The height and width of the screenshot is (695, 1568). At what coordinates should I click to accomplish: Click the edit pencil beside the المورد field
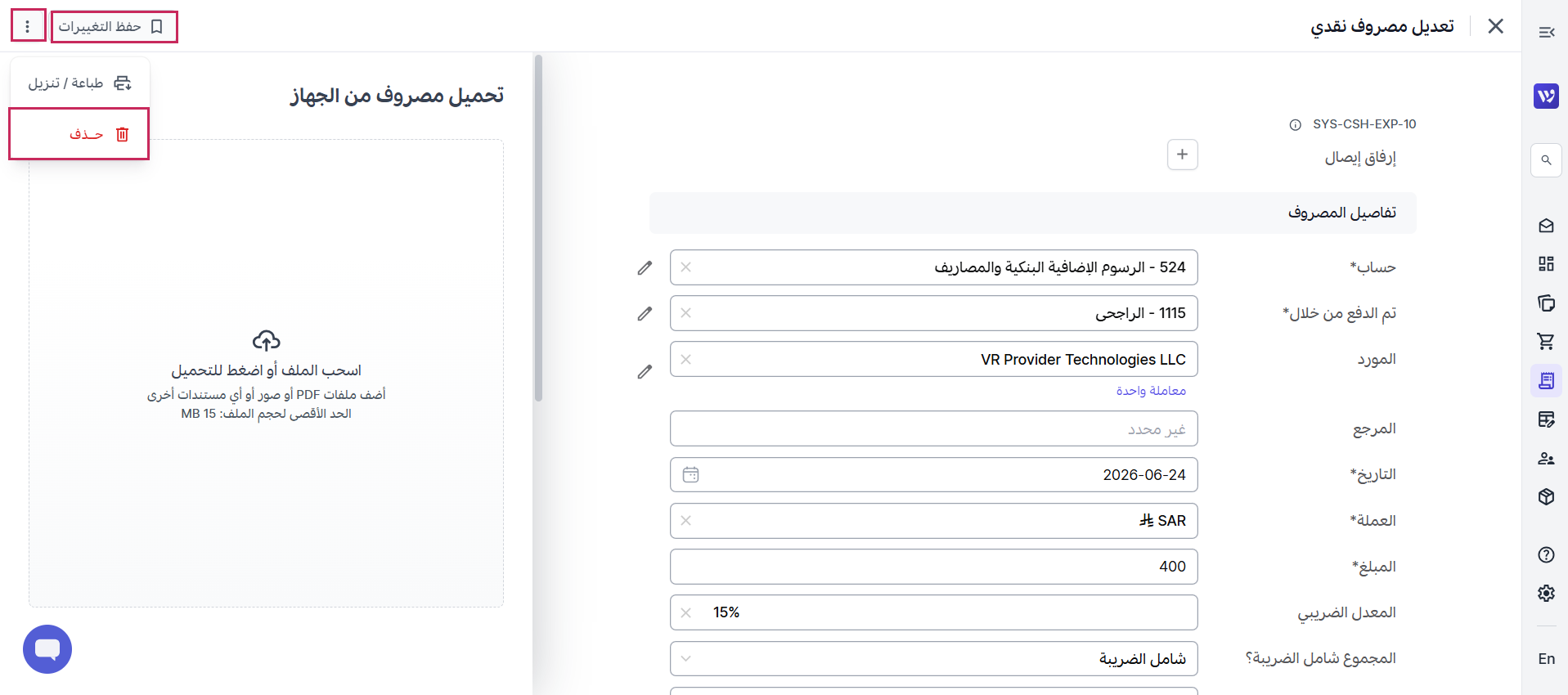tap(645, 371)
